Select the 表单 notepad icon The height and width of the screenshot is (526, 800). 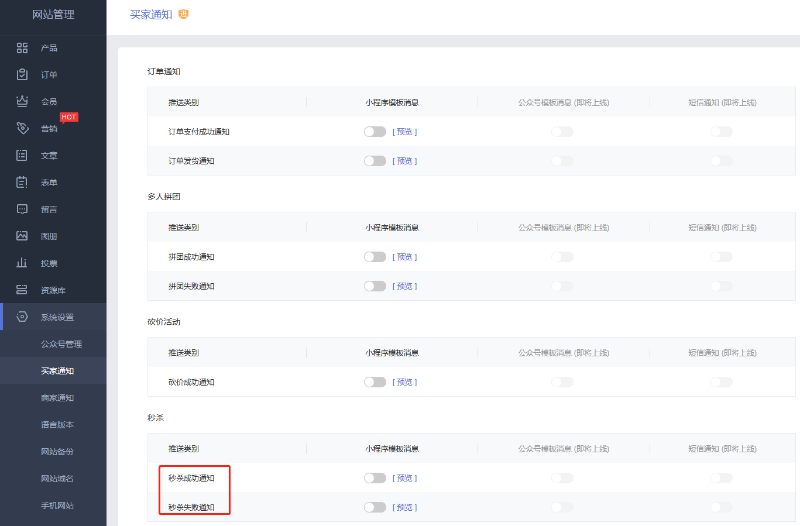pyautogui.click(x=22, y=182)
